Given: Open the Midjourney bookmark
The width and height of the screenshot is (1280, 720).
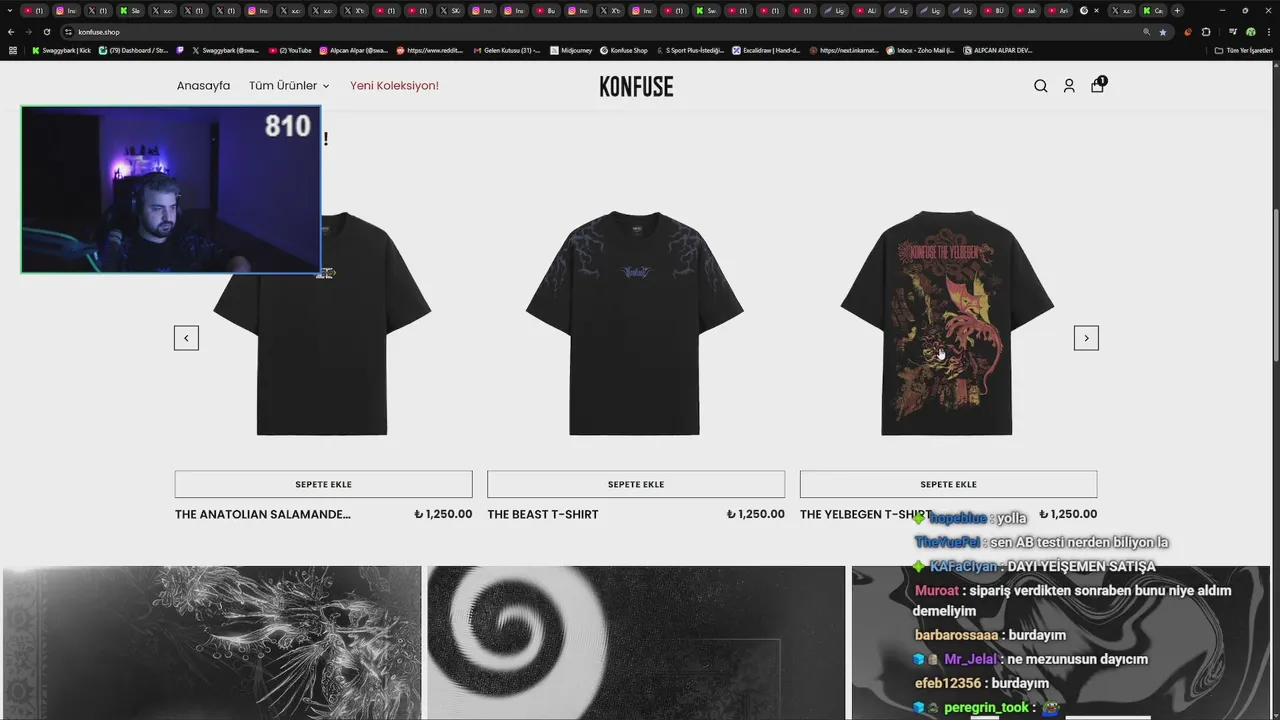Looking at the screenshot, I should 571,50.
